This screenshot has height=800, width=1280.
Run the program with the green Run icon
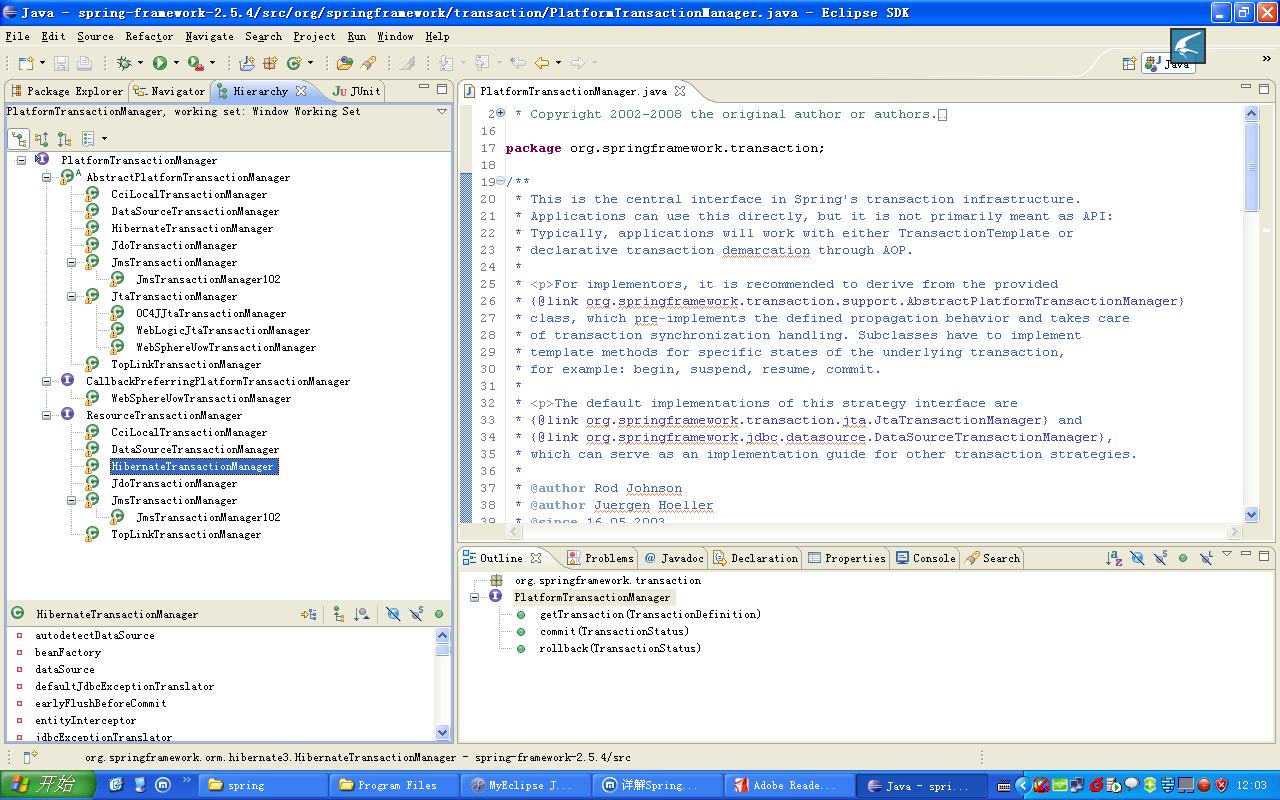click(x=159, y=63)
